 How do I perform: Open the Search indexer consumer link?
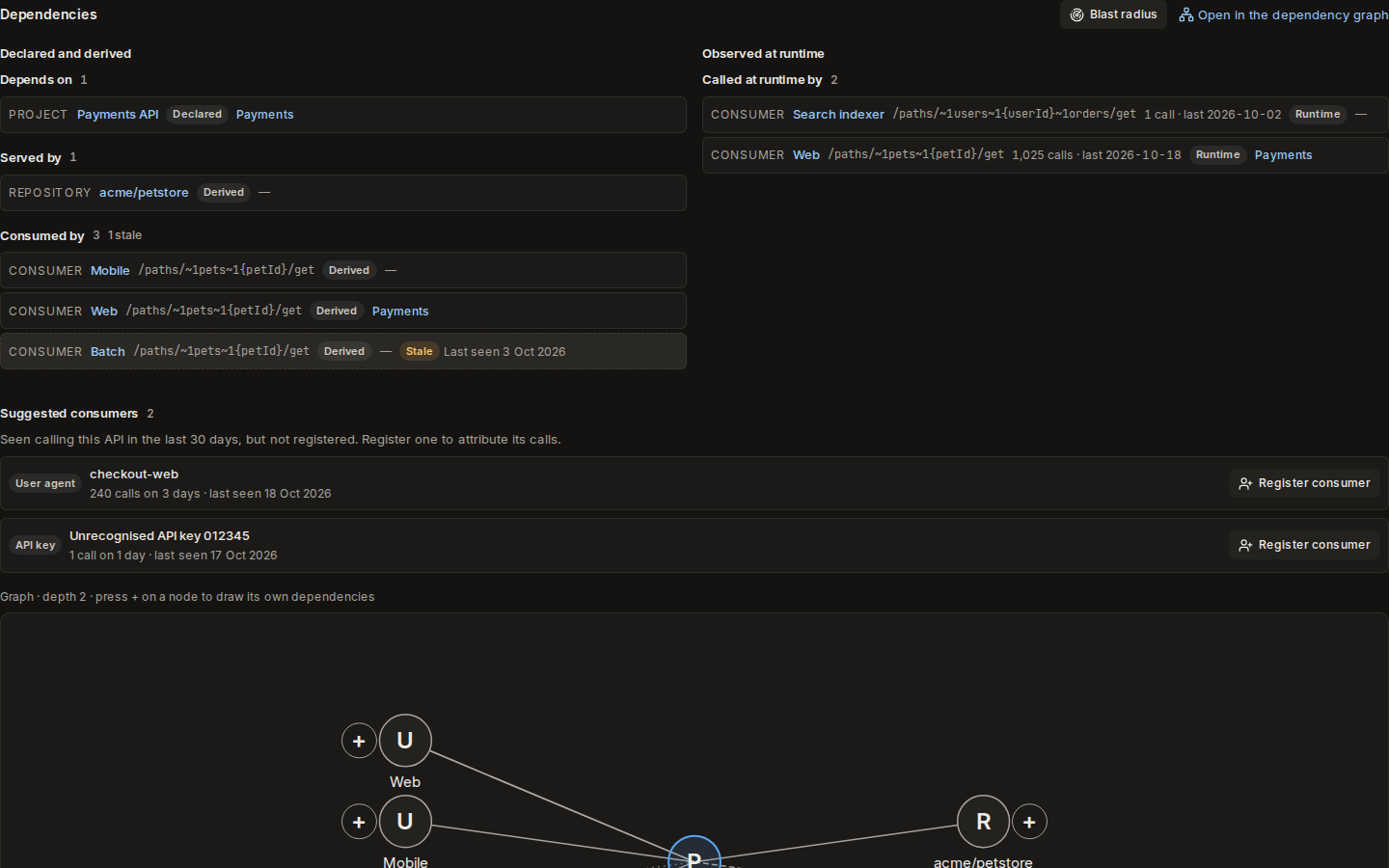pyautogui.click(x=838, y=115)
